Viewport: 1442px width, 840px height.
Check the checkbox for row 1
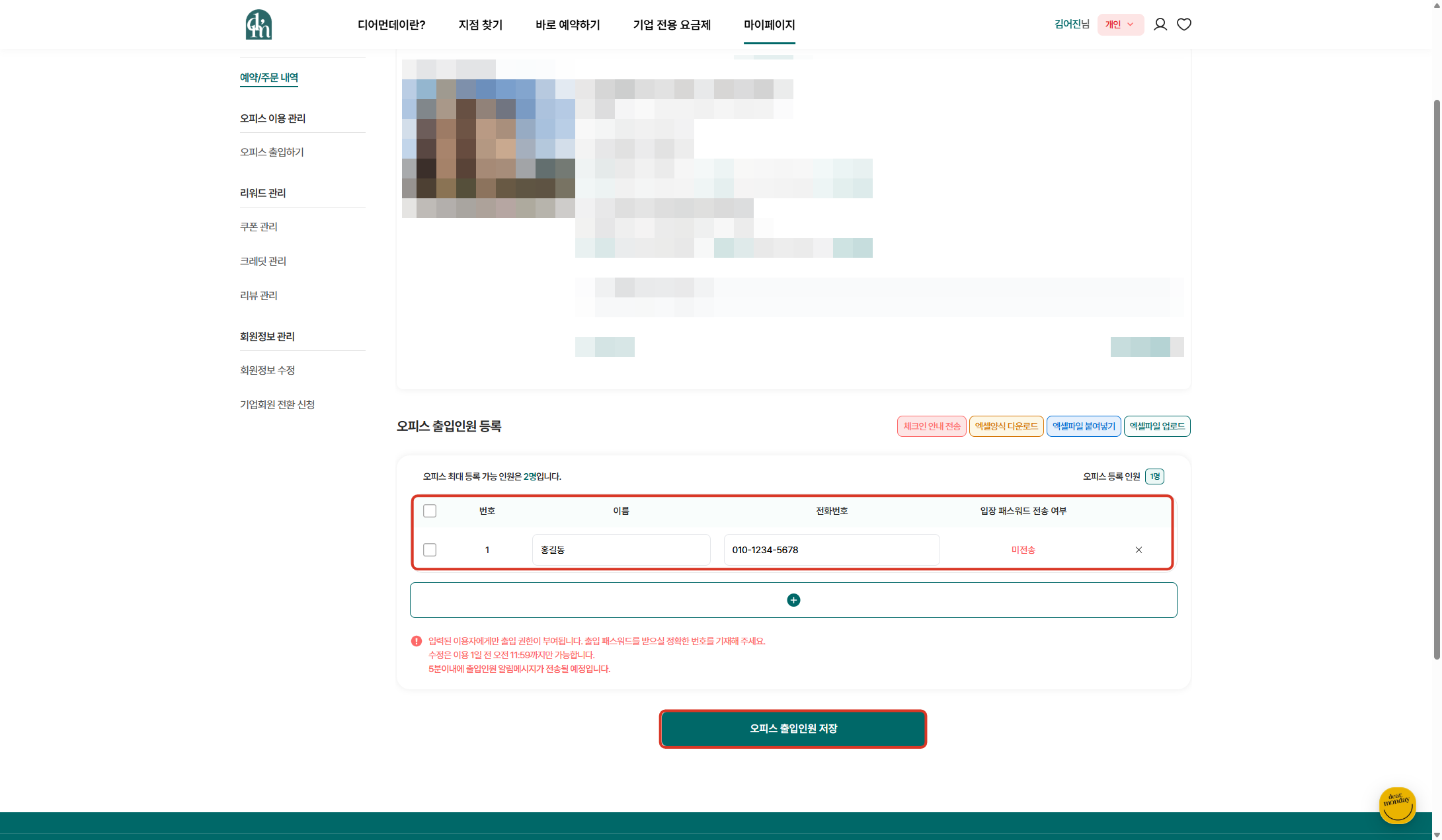430,550
